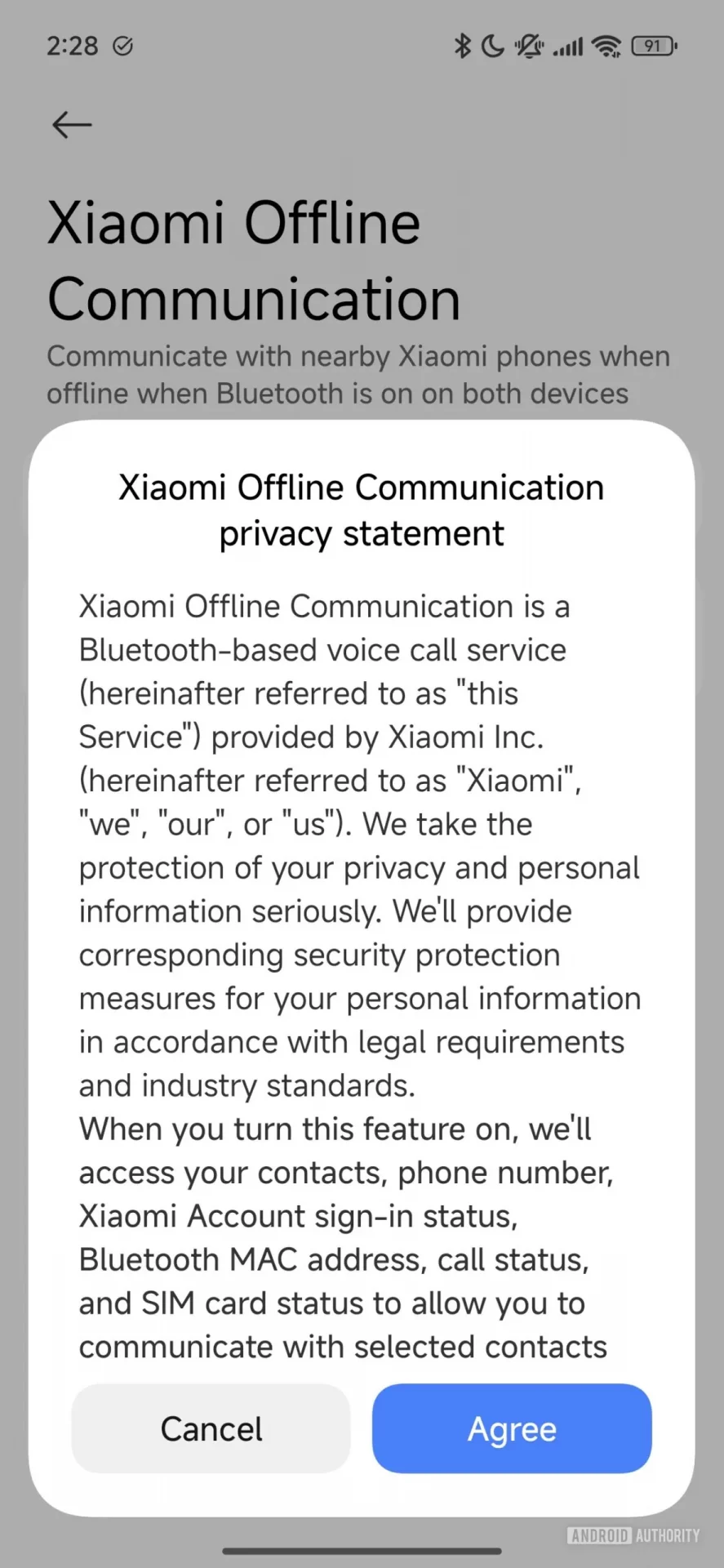Image resolution: width=724 pixels, height=1568 pixels.
Task: Tap the back arrow icon
Action: tap(72, 125)
